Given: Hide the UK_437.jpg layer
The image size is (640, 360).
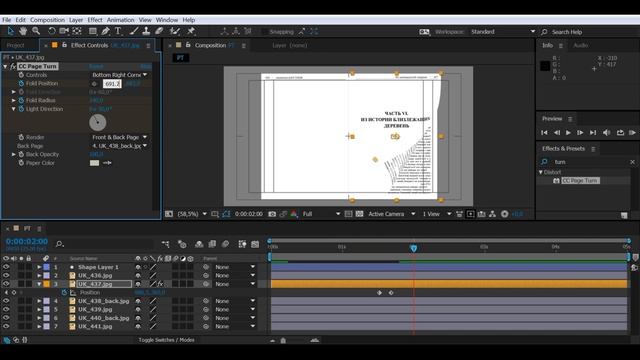Looking at the screenshot, I should [6, 284].
